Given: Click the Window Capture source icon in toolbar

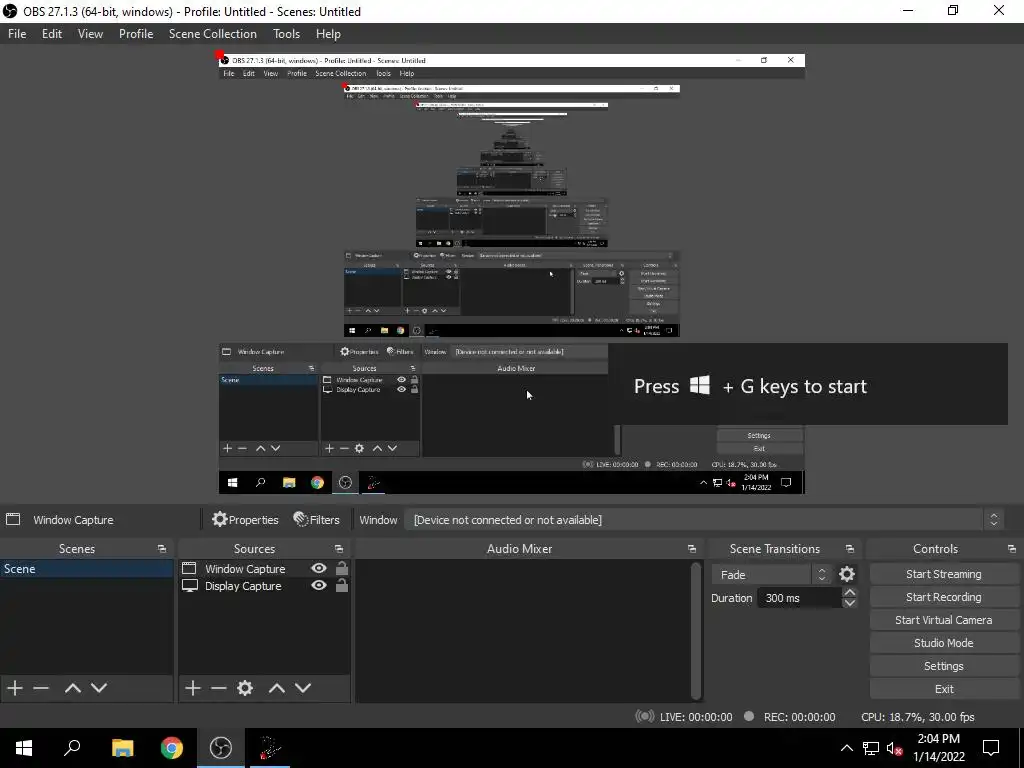Looking at the screenshot, I should click(x=13, y=519).
